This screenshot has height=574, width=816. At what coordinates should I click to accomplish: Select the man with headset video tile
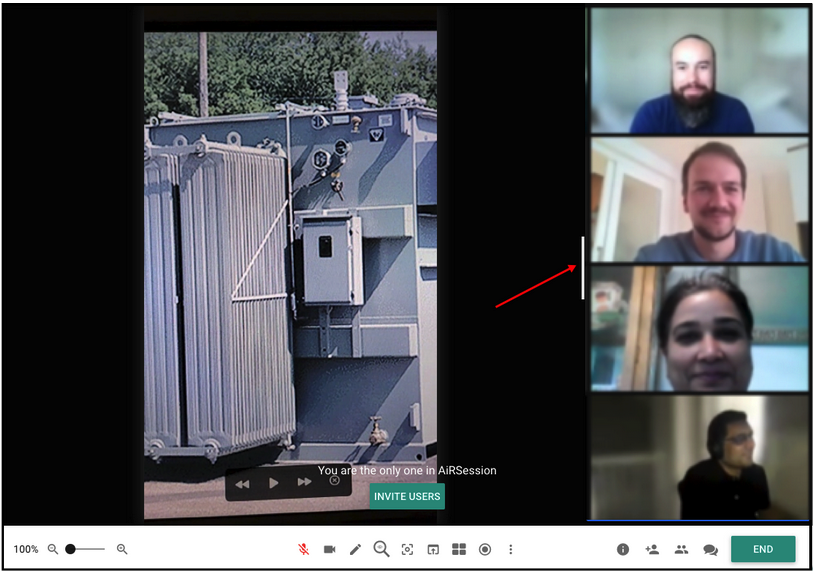[x=699, y=457]
